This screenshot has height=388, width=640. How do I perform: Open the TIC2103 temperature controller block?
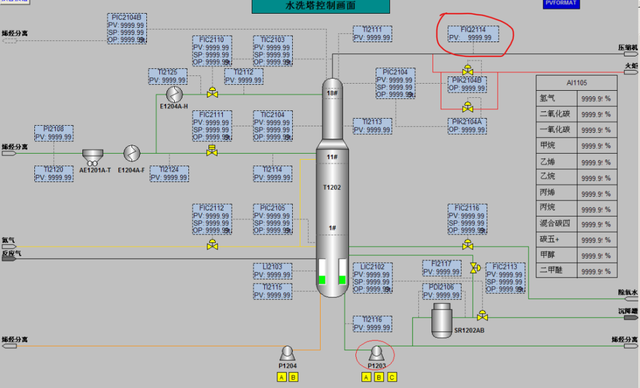coord(273,51)
